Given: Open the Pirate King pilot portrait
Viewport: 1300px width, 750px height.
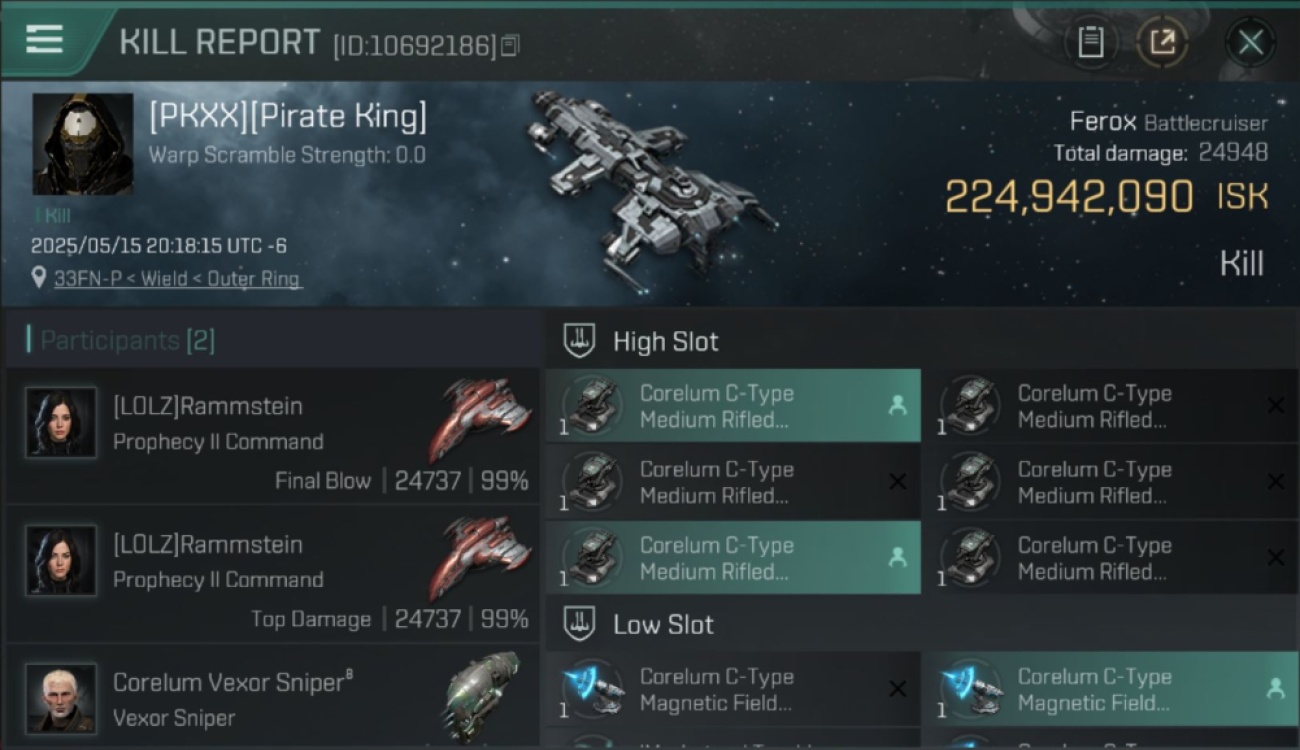Looking at the screenshot, I should pyautogui.click(x=83, y=144).
